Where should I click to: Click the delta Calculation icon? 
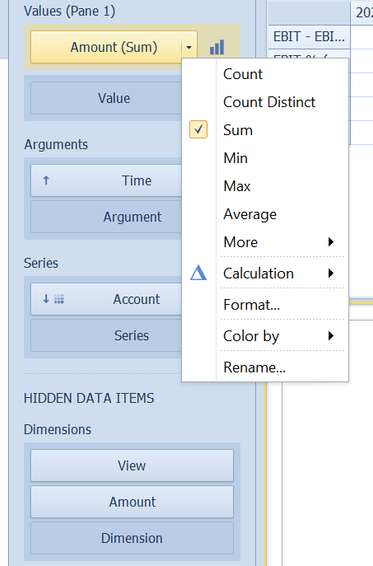tap(198, 273)
